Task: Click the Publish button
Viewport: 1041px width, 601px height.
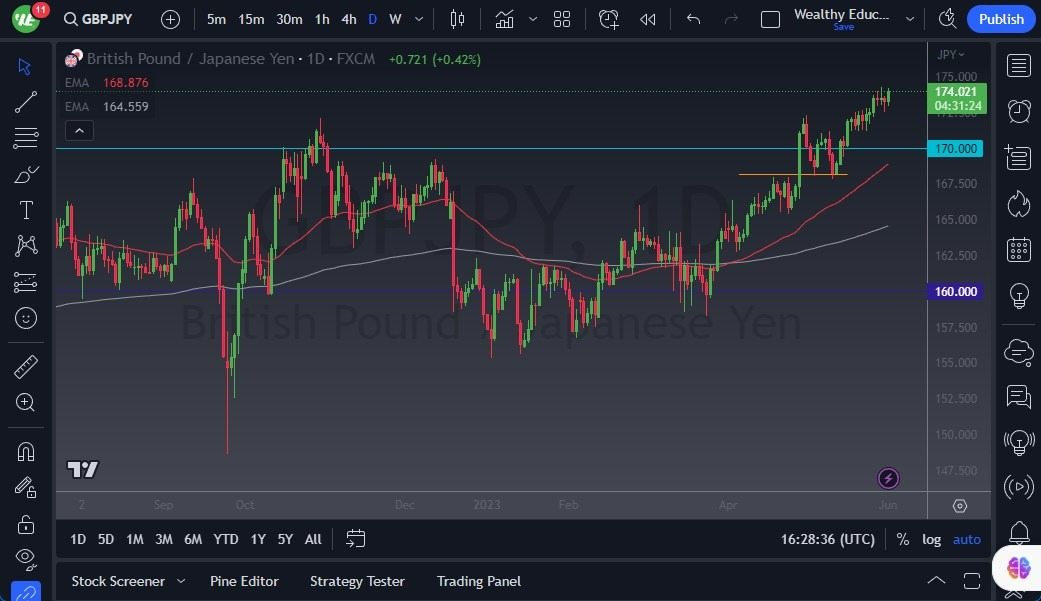Action: pos(1000,18)
